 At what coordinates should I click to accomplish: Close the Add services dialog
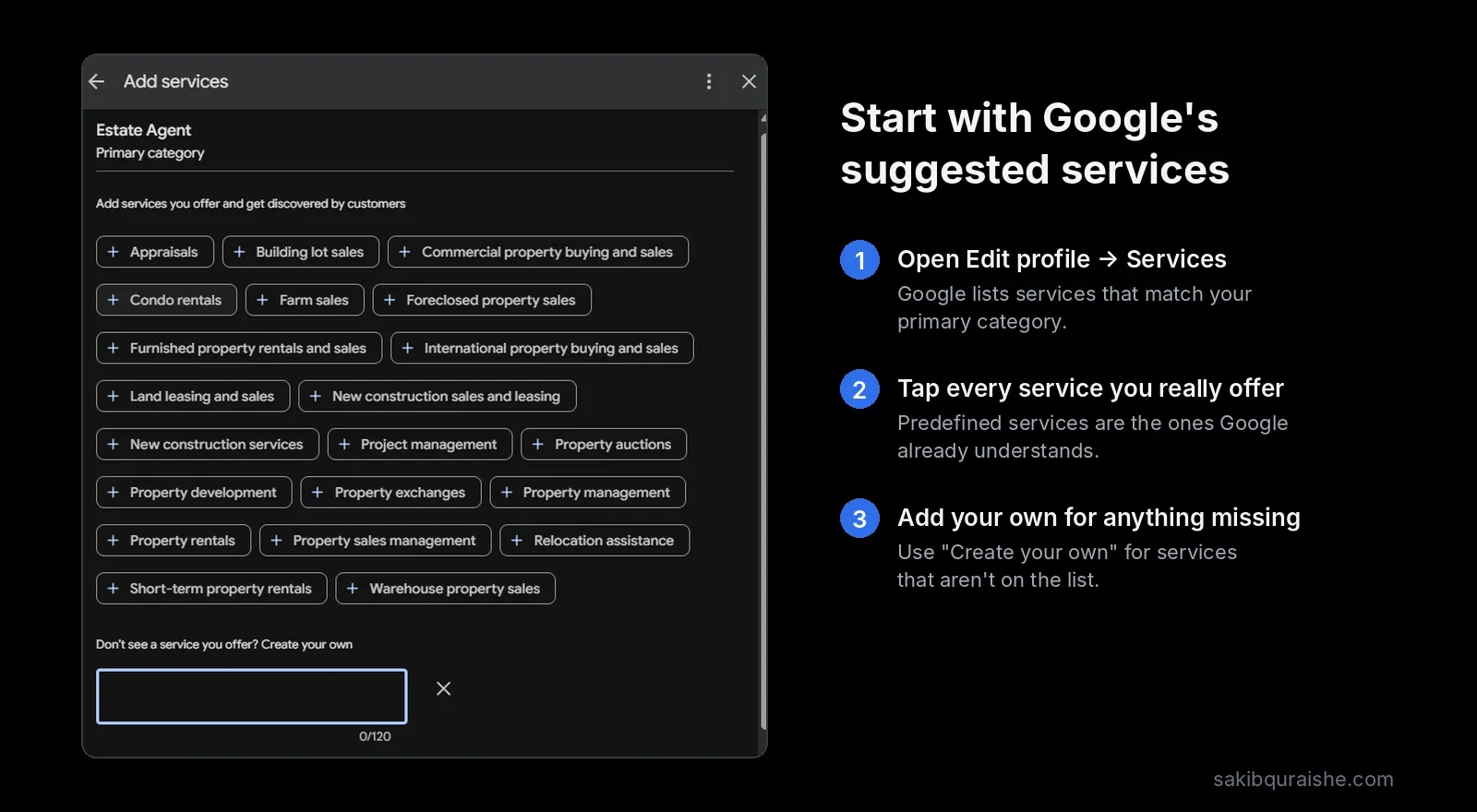pyautogui.click(x=749, y=81)
